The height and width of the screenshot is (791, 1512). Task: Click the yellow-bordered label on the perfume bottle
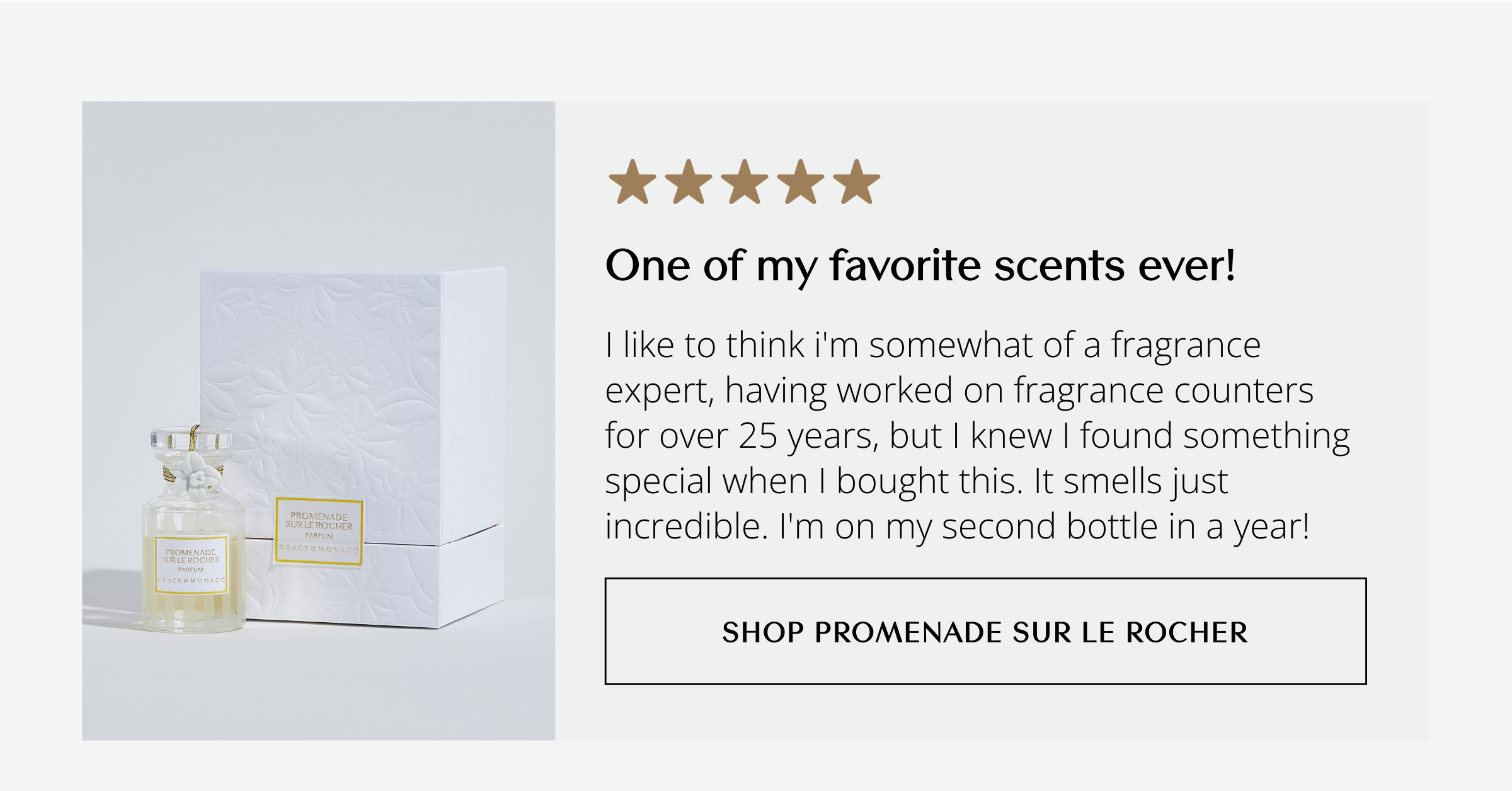point(191,565)
